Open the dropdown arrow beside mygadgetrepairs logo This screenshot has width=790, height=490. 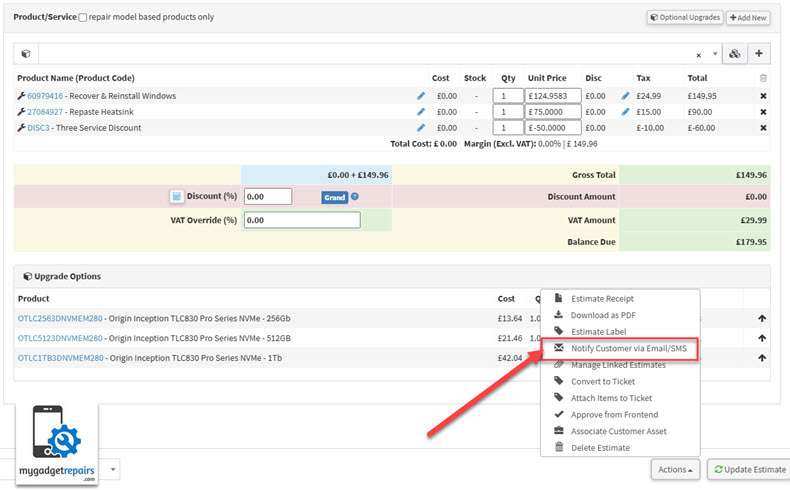[113, 469]
